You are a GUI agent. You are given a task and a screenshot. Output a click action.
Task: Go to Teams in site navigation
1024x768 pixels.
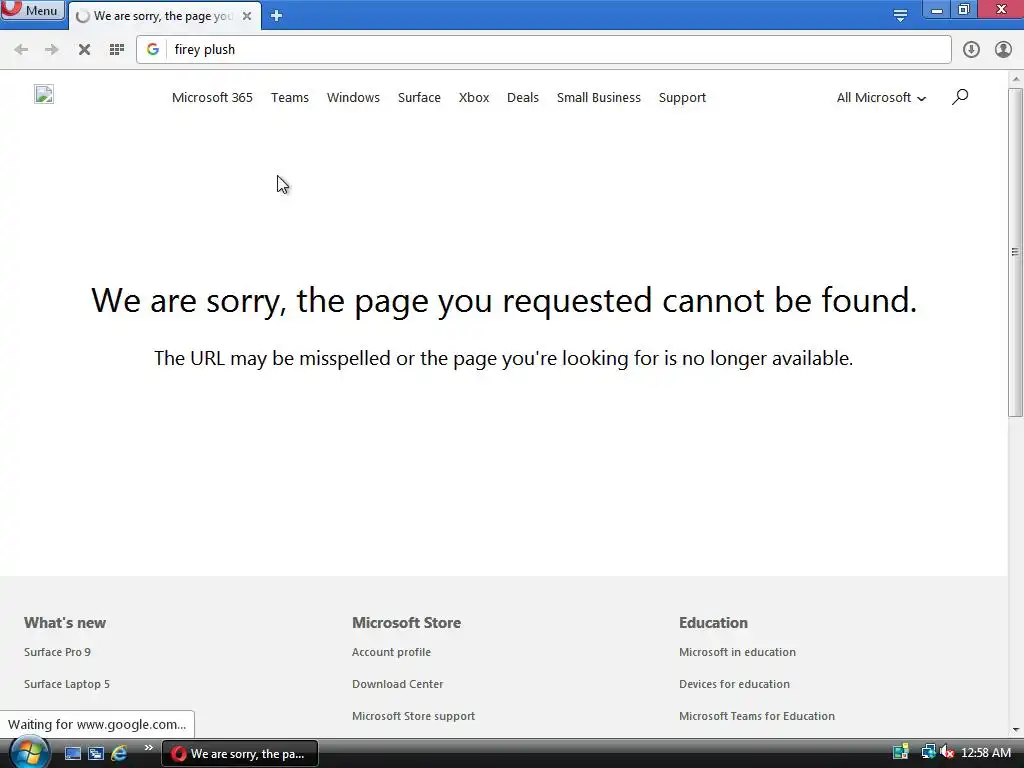coord(290,97)
